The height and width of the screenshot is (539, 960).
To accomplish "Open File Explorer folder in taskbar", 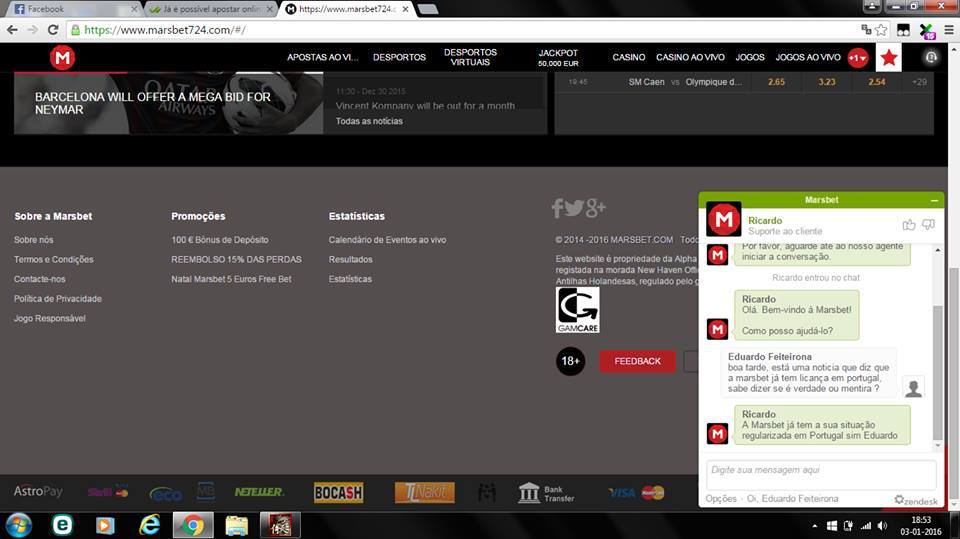I will point(236,526).
